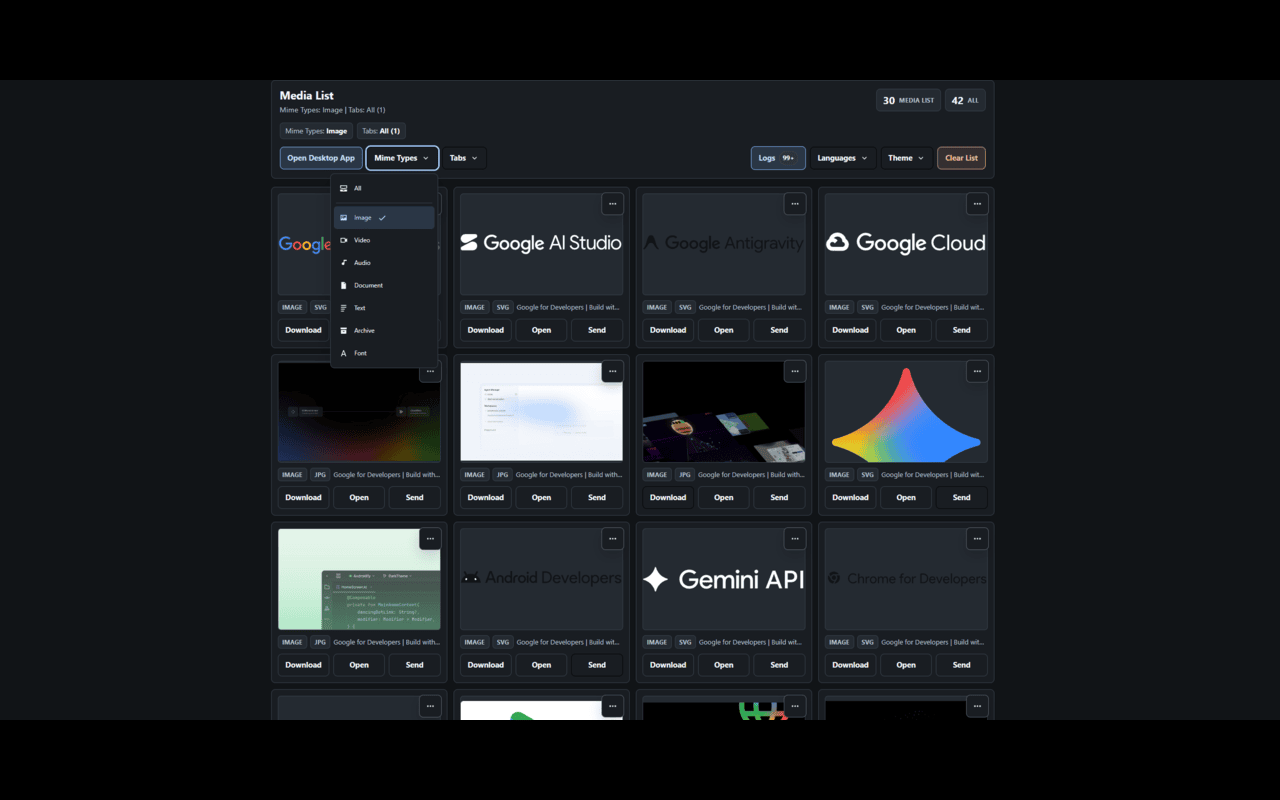
Task: Download the dark rainbow glow JPG
Action: click(303, 497)
